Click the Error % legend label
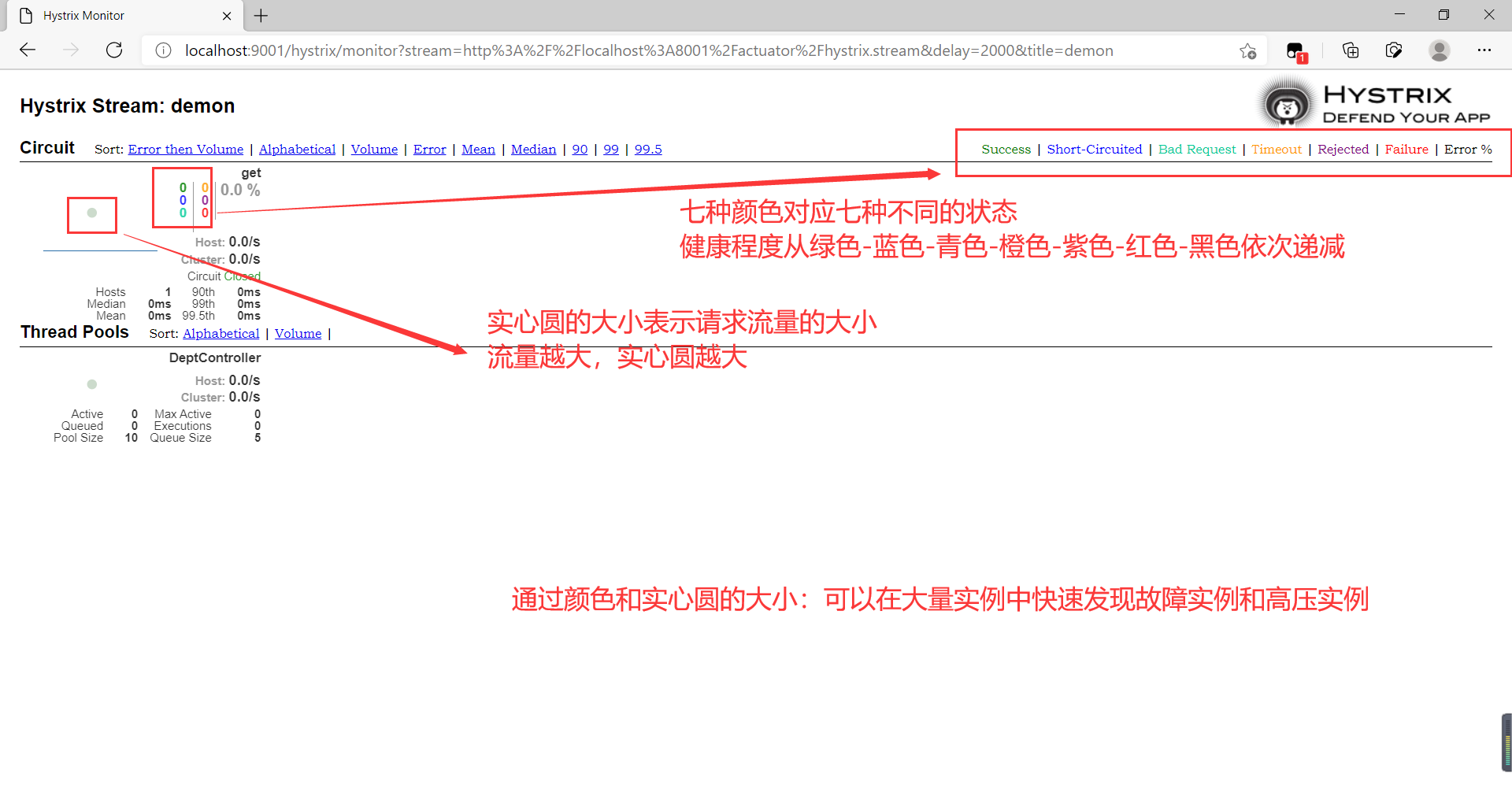This screenshot has height=811, width=1512. [x=1468, y=150]
